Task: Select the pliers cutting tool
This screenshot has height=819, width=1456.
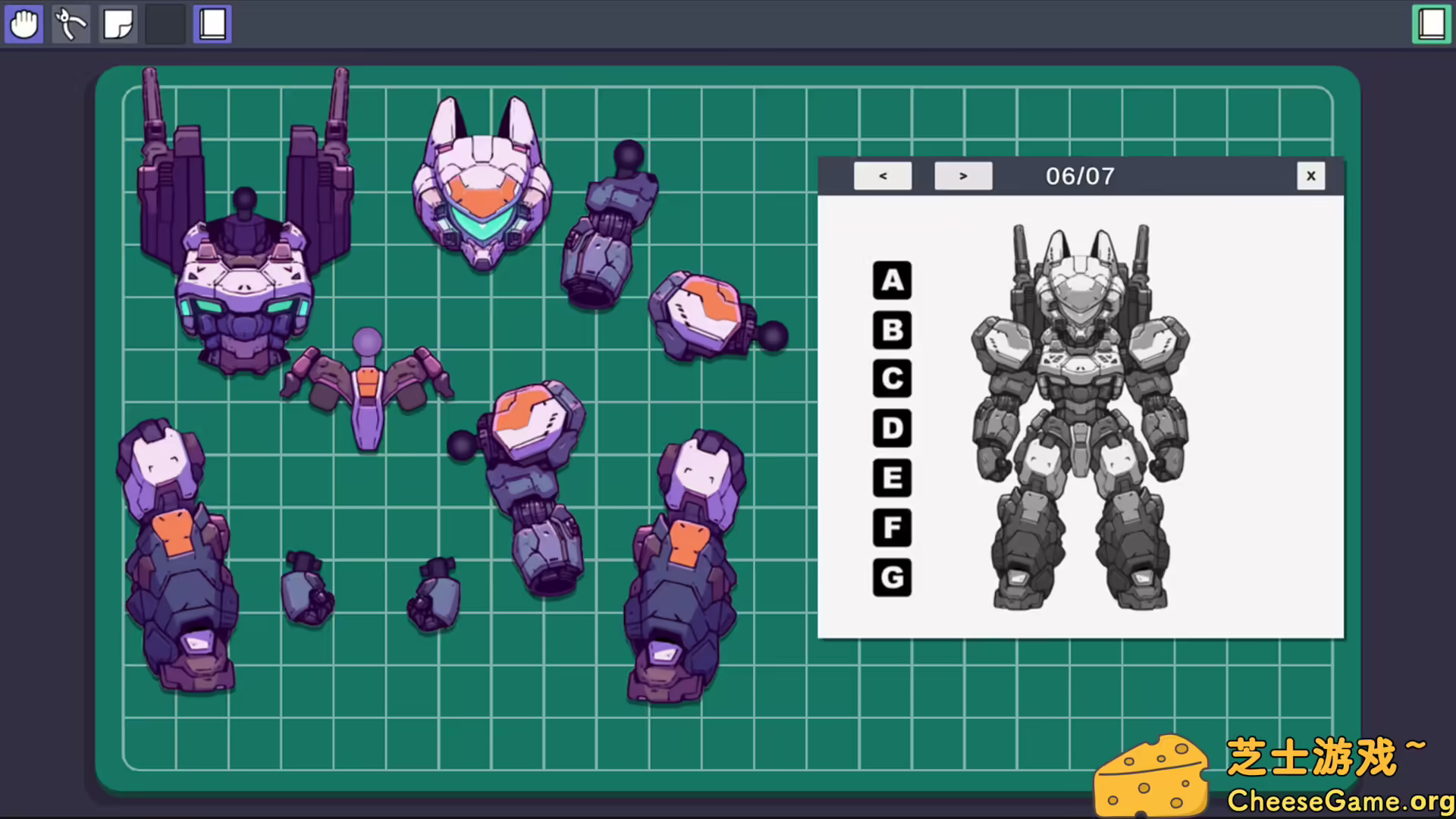Action: pyautogui.click(x=71, y=24)
